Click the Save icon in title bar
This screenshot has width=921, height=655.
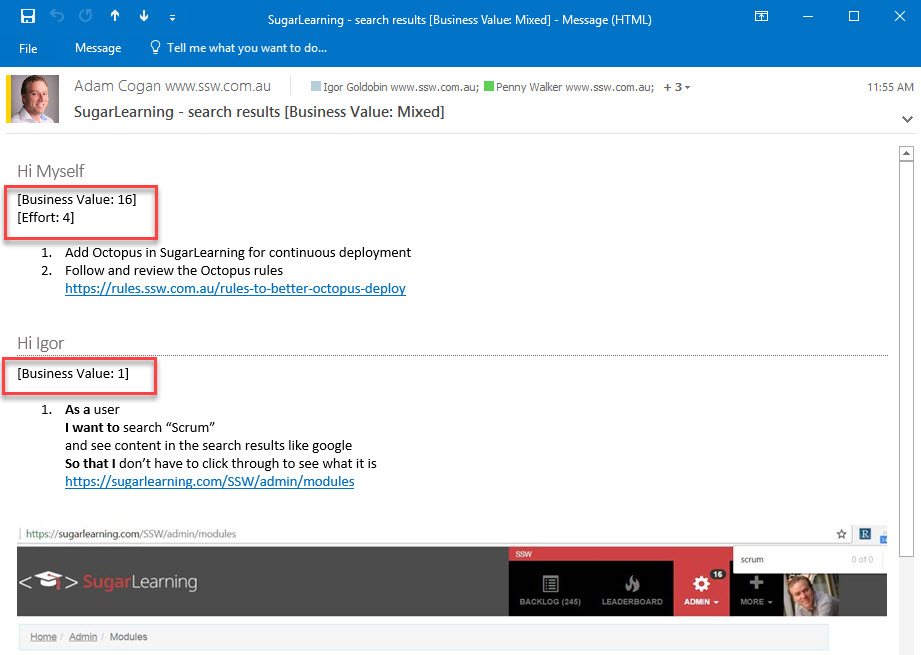tap(28, 16)
